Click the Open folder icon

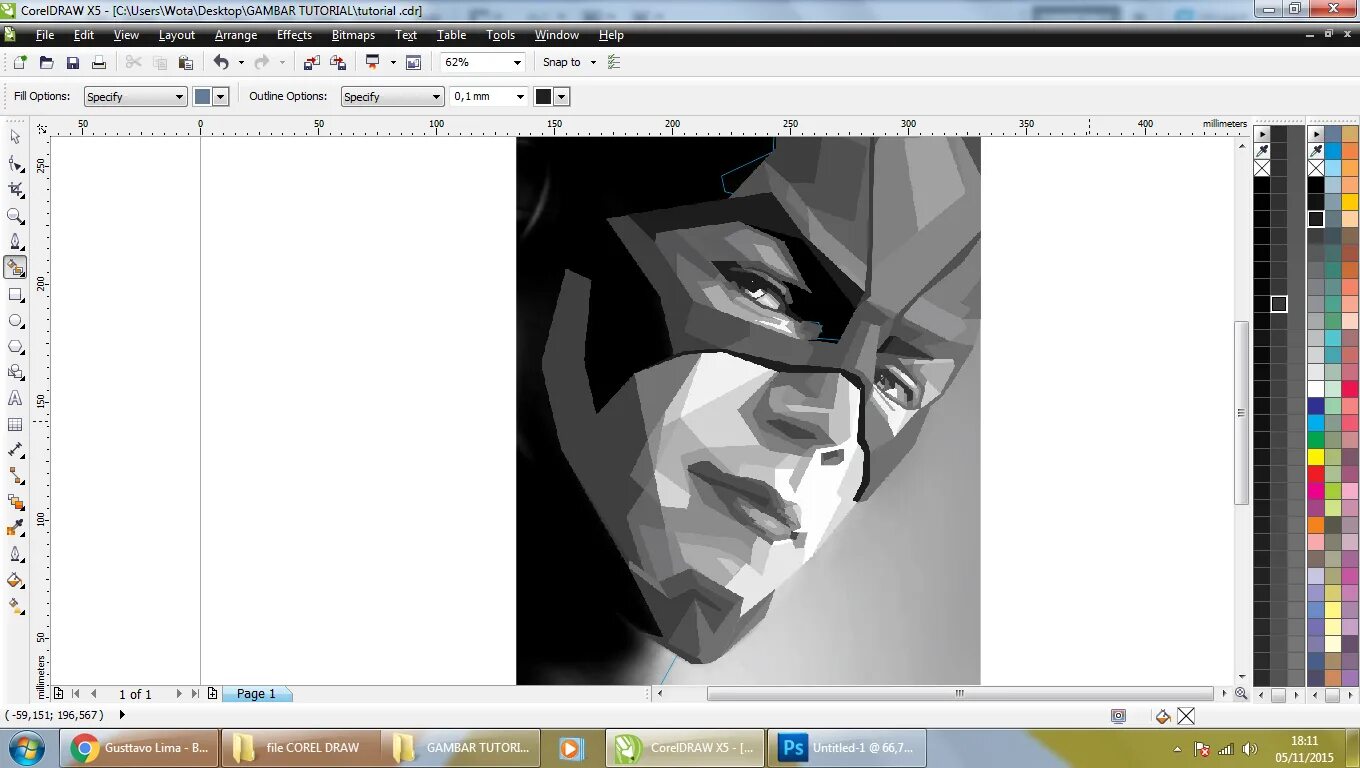46,62
